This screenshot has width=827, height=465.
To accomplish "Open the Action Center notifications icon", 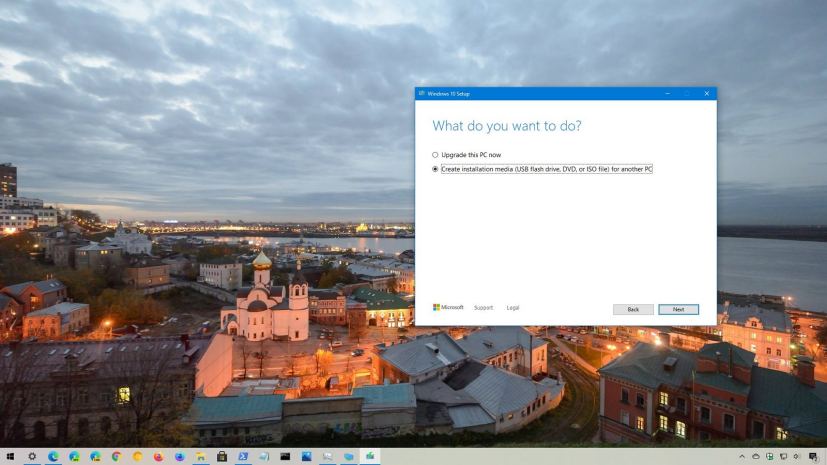I will [x=813, y=456].
